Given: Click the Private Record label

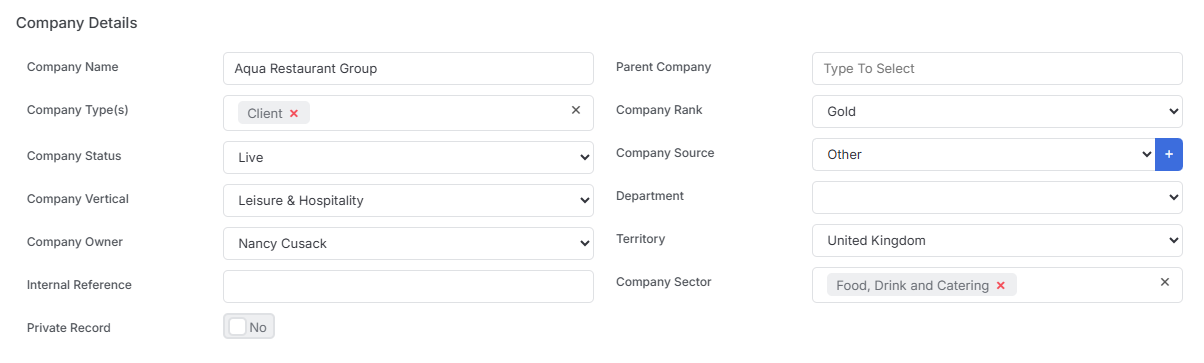Looking at the screenshot, I should coord(69,327).
